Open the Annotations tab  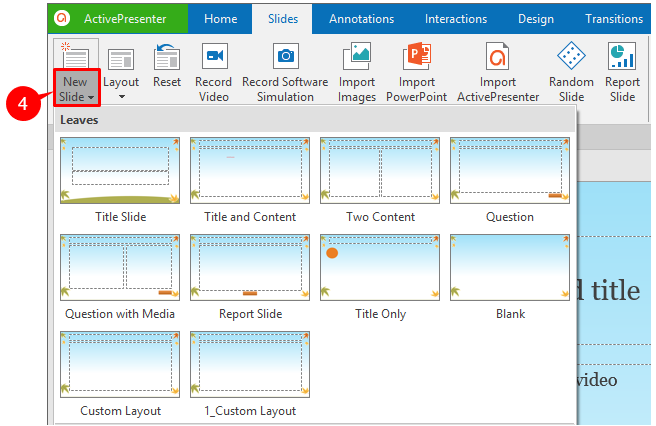361,19
